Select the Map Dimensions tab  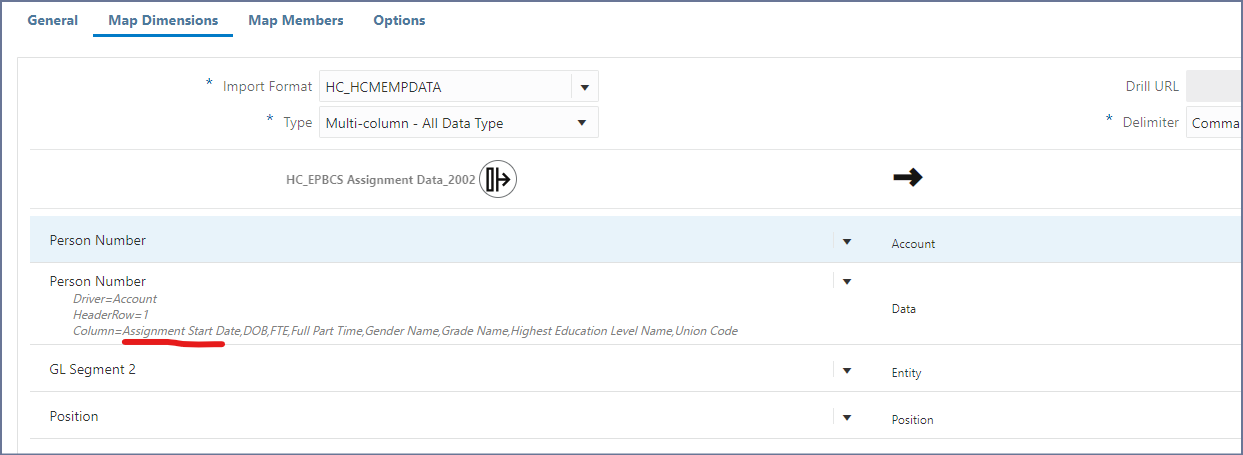pos(163,20)
